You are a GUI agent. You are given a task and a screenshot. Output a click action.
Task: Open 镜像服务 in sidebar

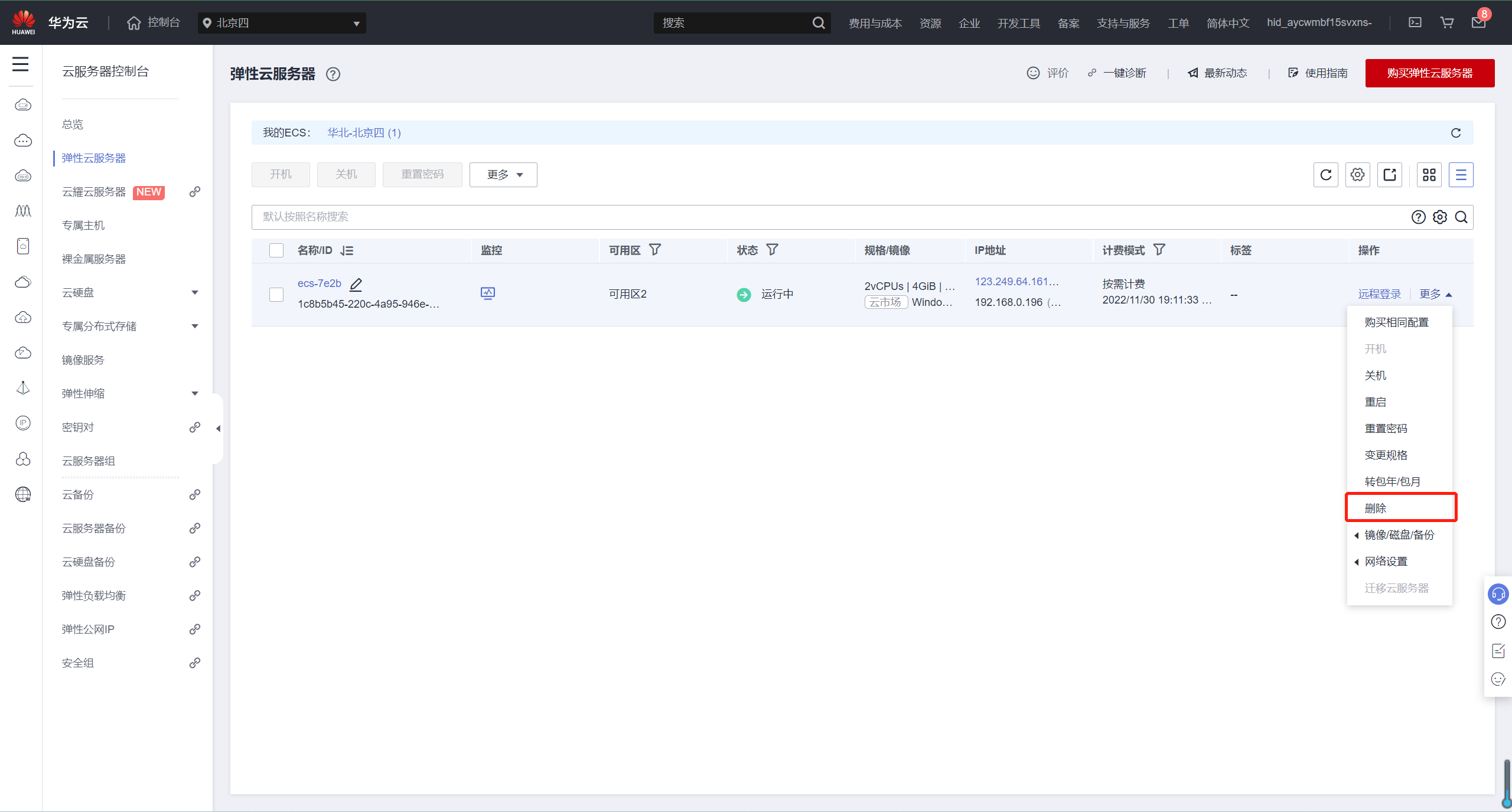tap(83, 360)
